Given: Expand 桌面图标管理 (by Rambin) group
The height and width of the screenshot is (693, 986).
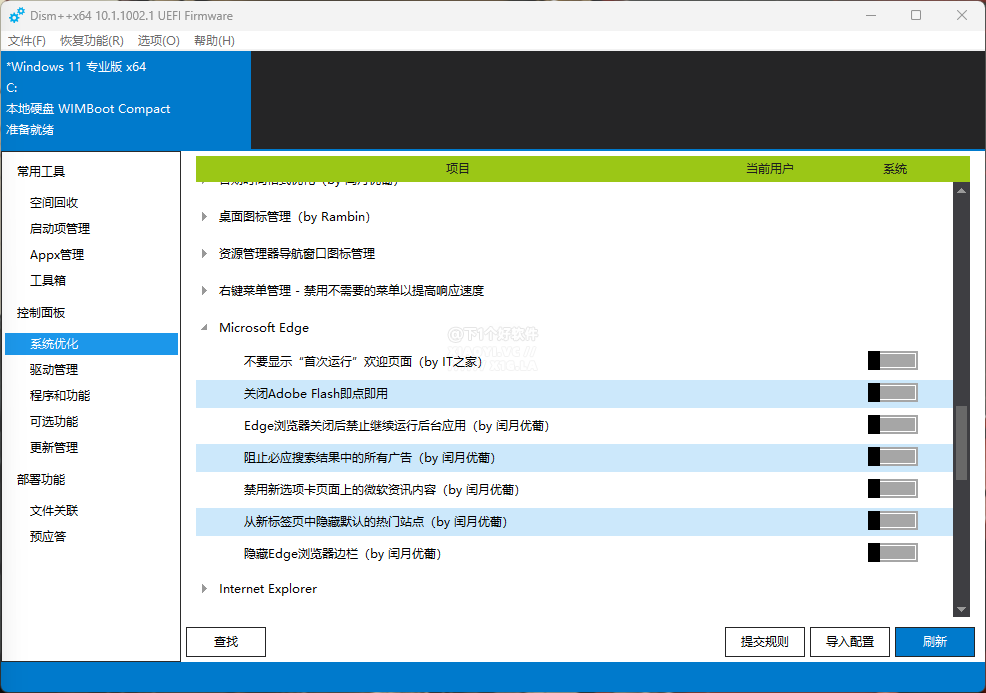Looking at the screenshot, I should pyautogui.click(x=204, y=217).
